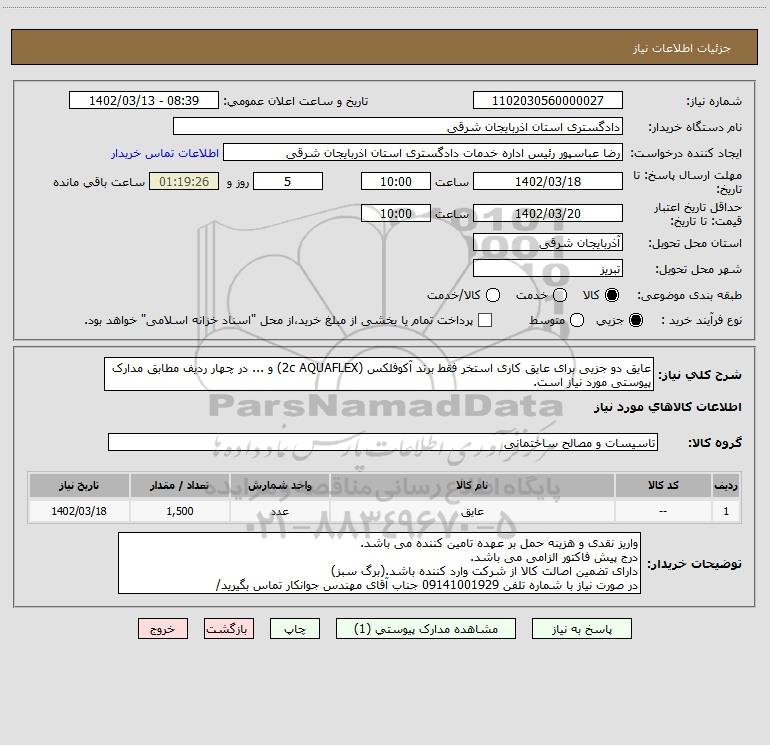Toggle Islamic treasury payment checkbox
Viewport: 770px width, 745px height.
pos(485,320)
